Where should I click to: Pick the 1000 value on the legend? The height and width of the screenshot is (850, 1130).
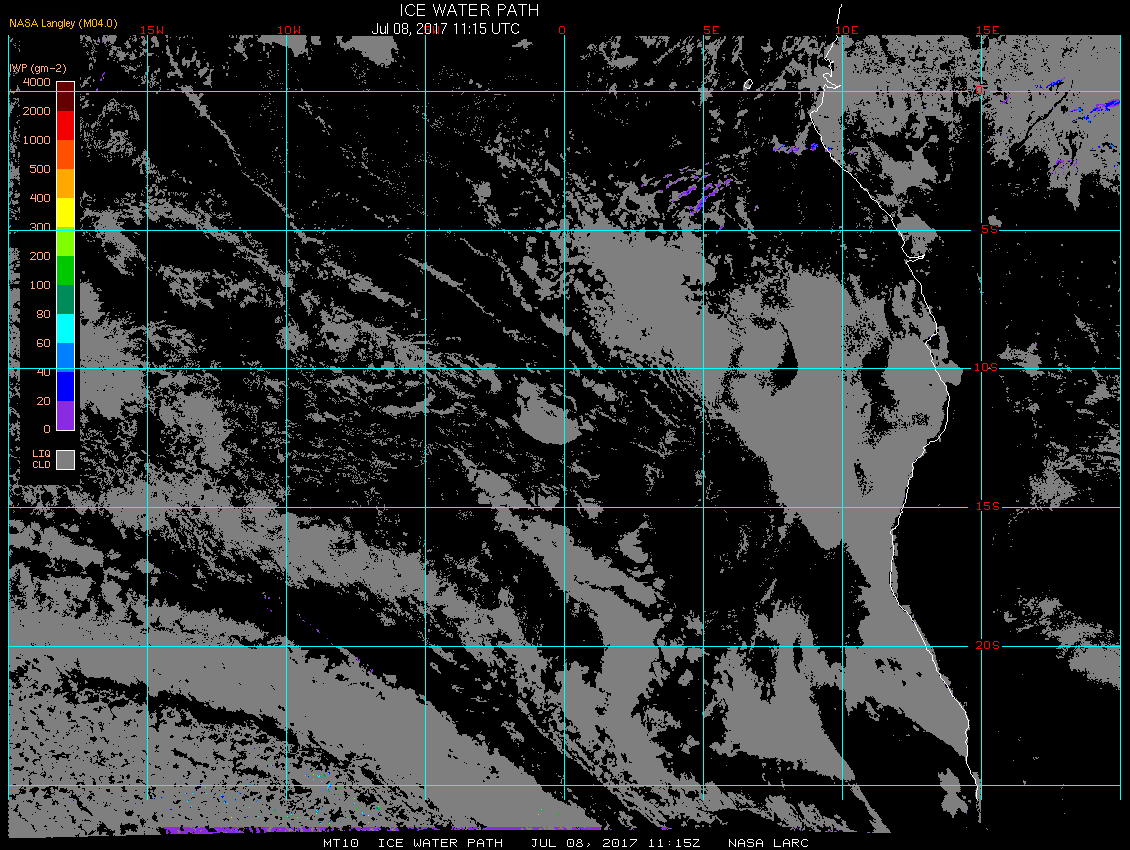[37, 140]
